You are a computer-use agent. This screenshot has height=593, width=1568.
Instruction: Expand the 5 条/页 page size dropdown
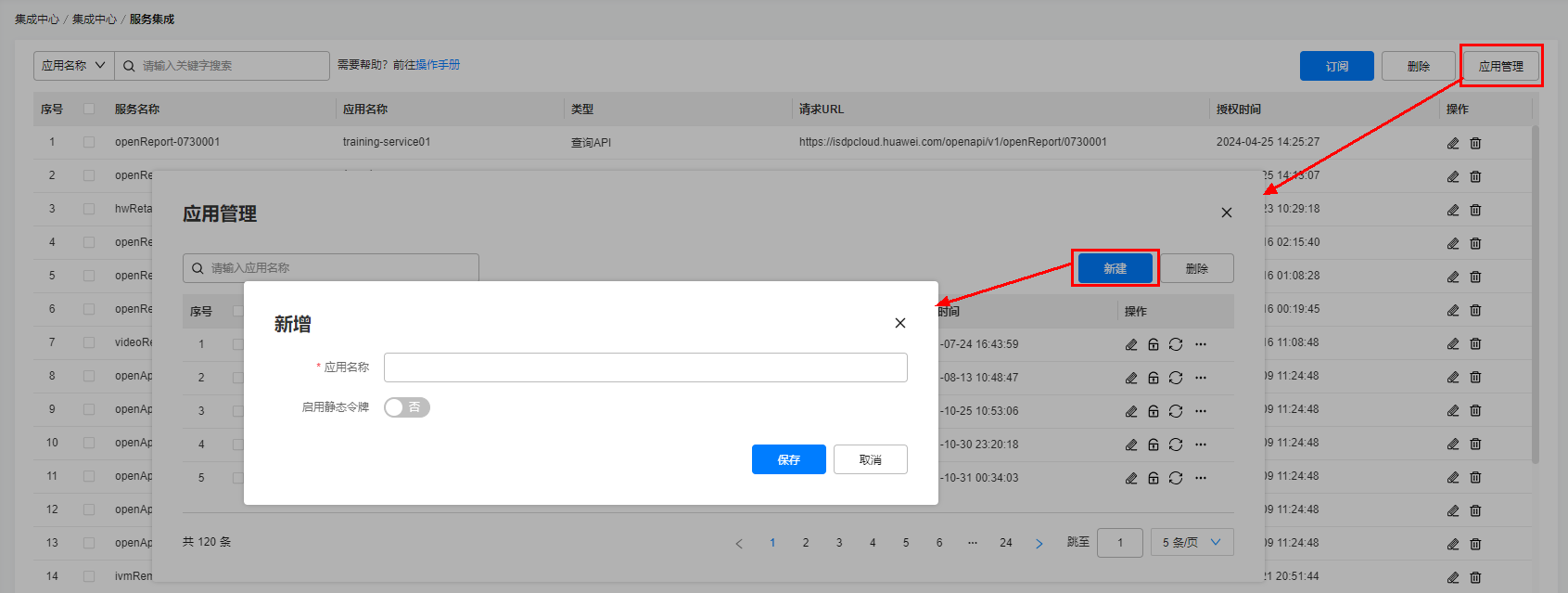tap(1192, 542)
